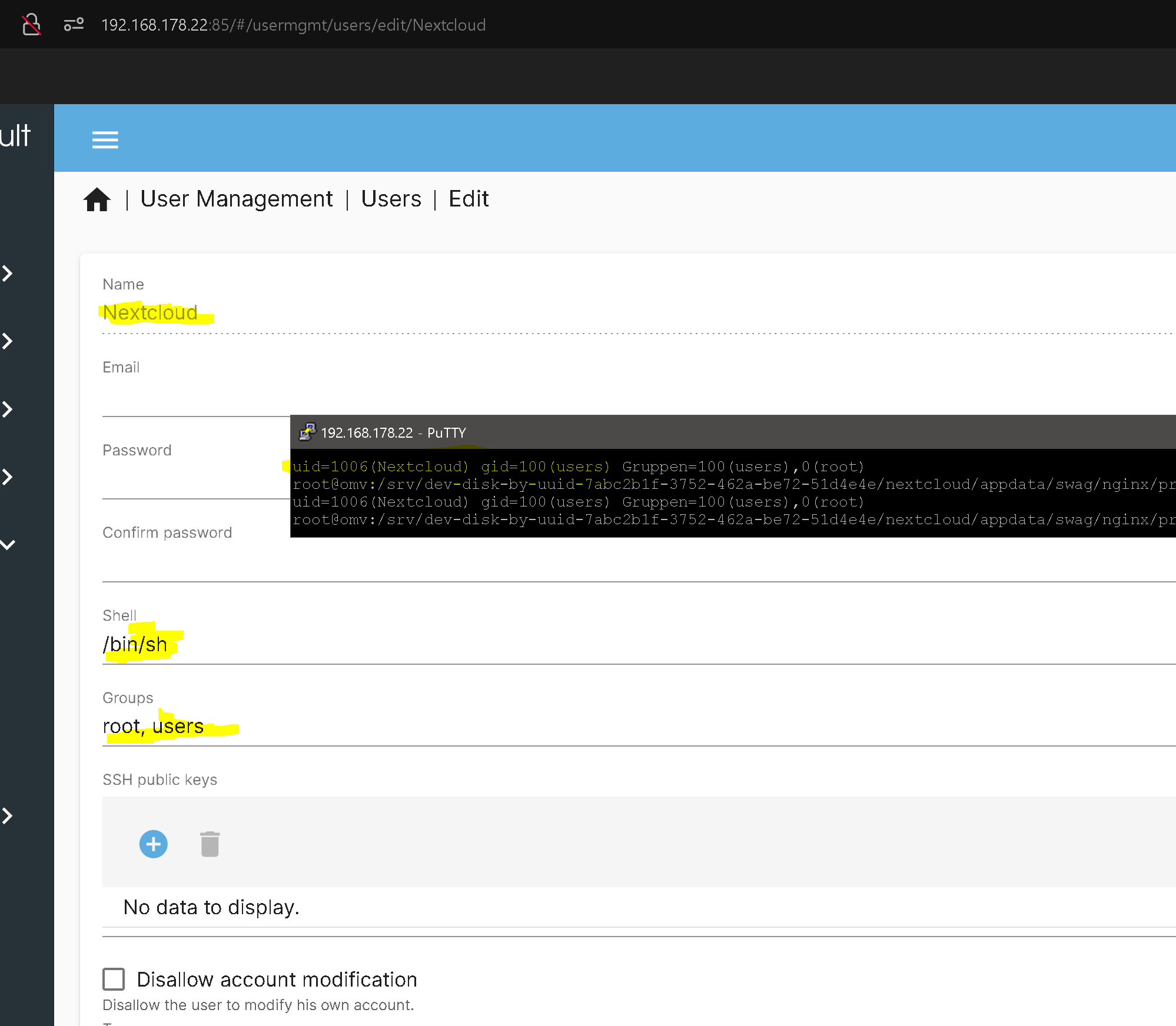
Task: Go to User Management breadcrumb
Action: (x=237, y=199)
